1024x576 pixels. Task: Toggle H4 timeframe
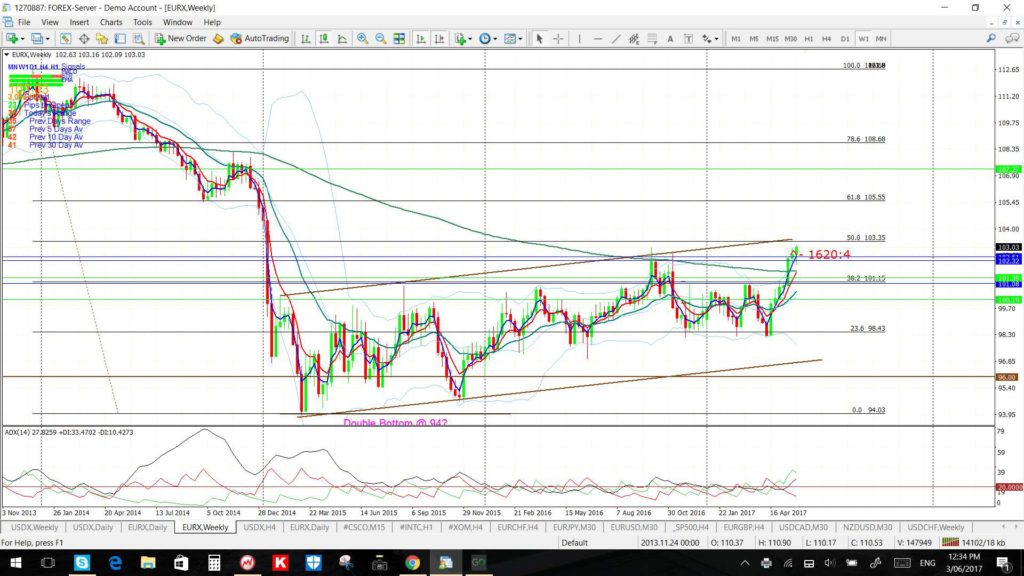[x=826, y=39]
